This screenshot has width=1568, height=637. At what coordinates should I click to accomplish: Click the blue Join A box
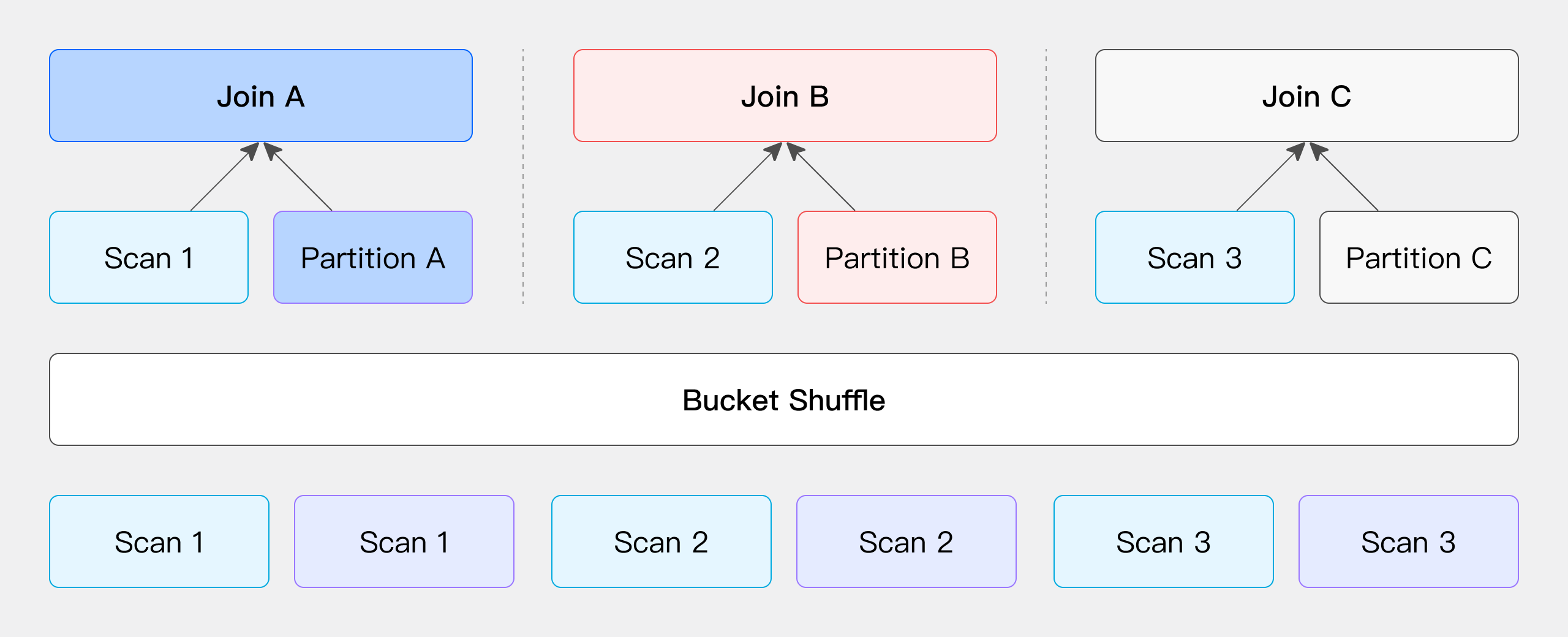[260, 96]
